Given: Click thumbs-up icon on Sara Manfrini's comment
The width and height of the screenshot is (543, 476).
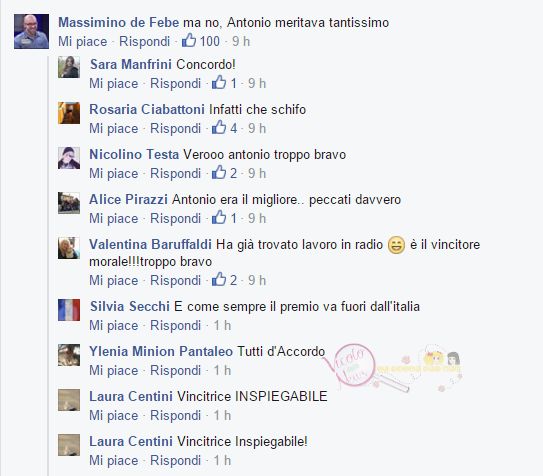Looking at the screenshot, I should 219,82.
